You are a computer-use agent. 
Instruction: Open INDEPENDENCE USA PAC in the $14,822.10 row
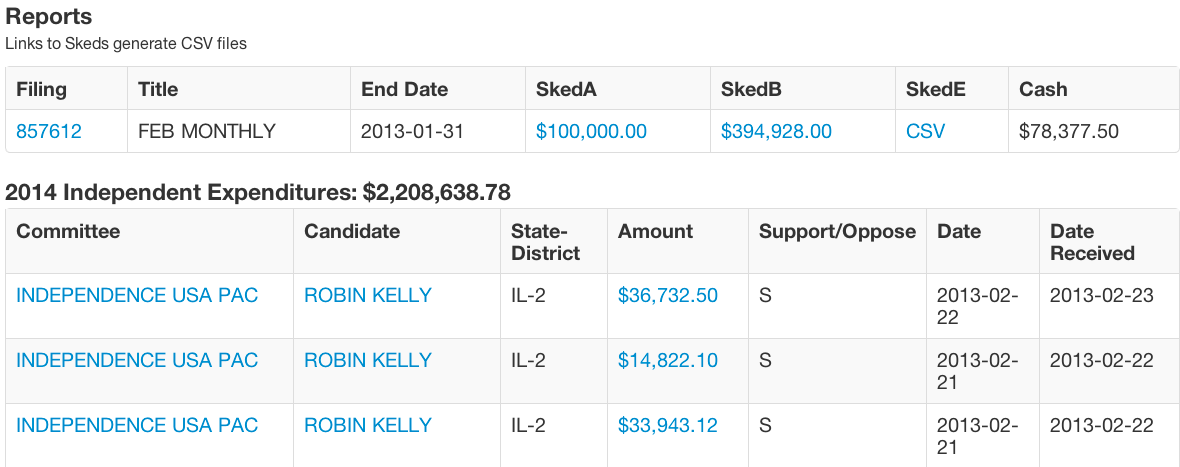(137, 360)
